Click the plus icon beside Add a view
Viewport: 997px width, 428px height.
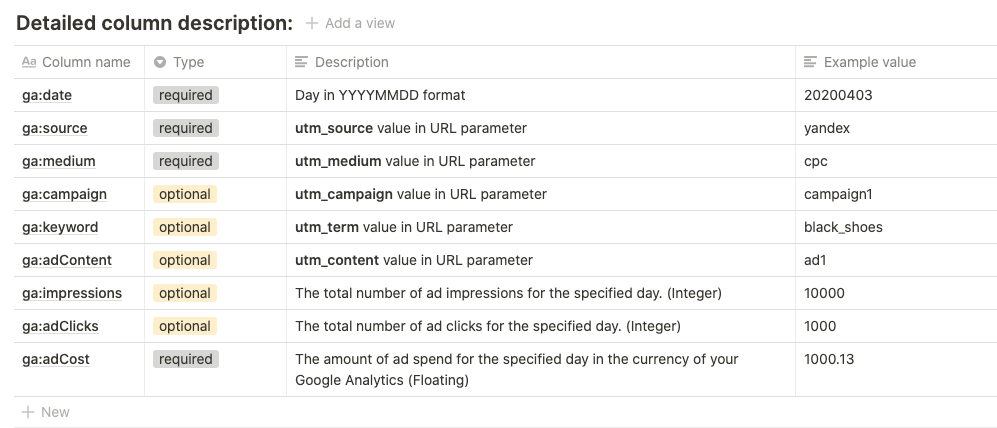point(312,24)
